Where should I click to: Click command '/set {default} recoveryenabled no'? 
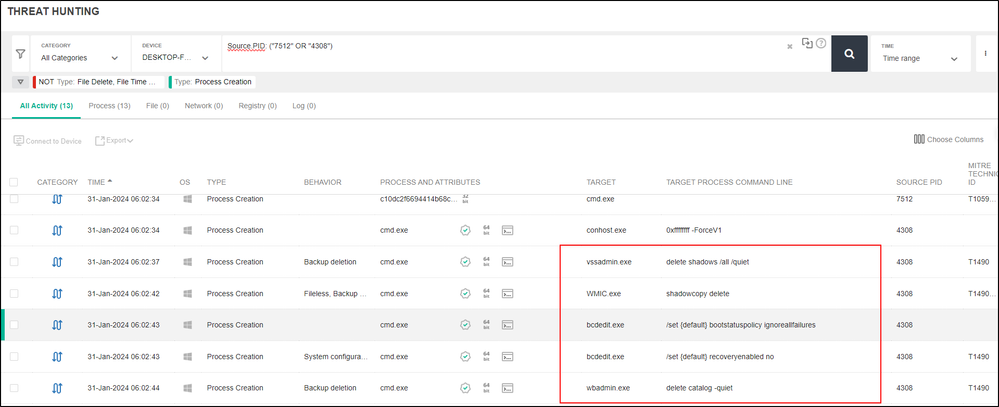(720, 357)
